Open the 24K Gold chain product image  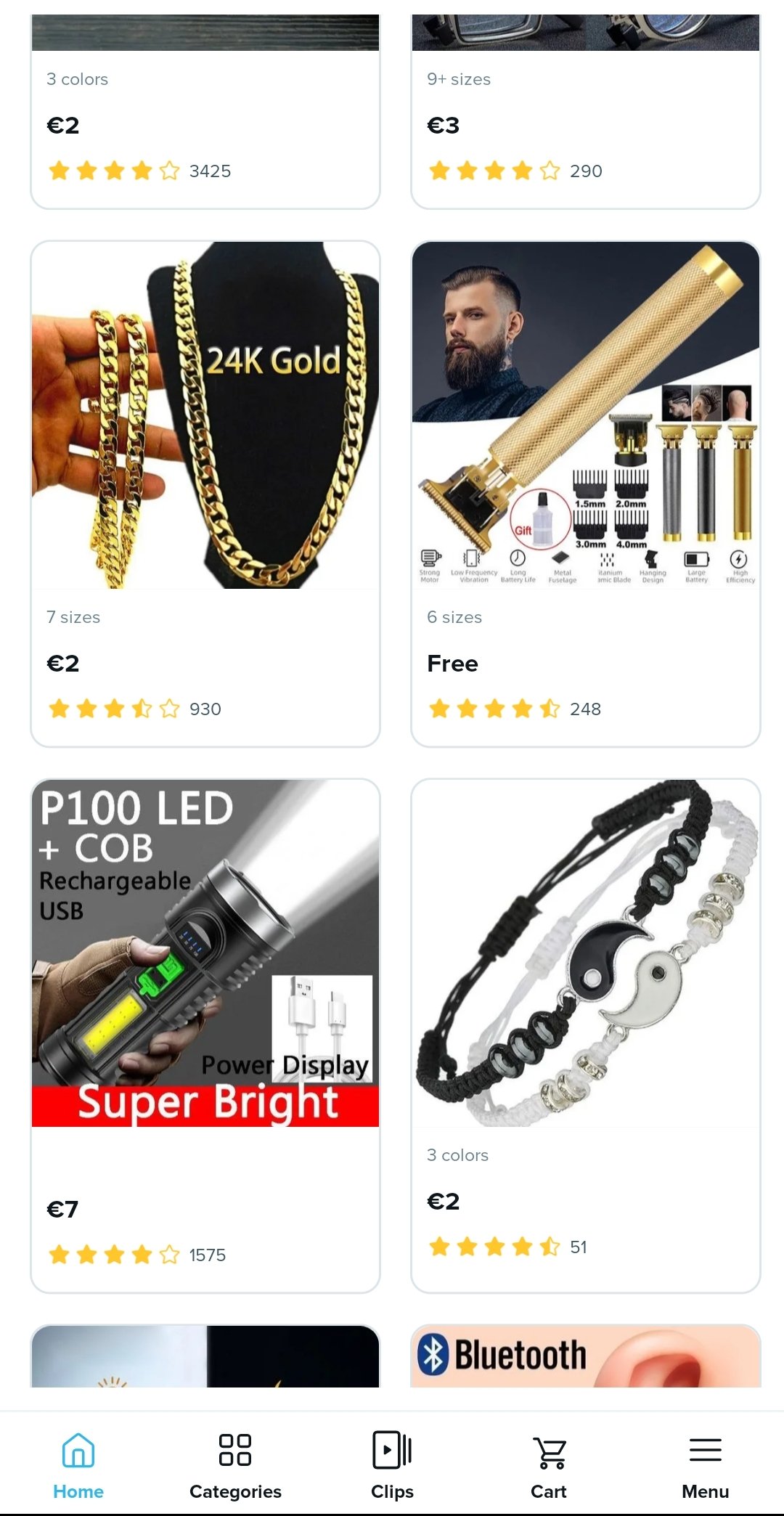[205, 415]
